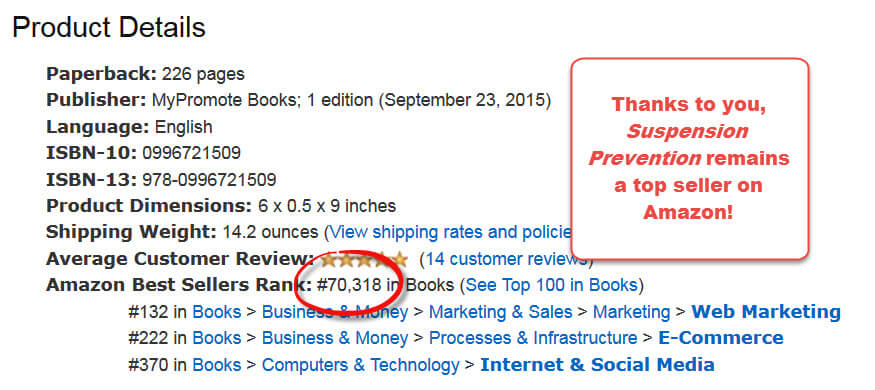
Task: Go to the Marketing subcategory link
Action: tap(631, 312)
